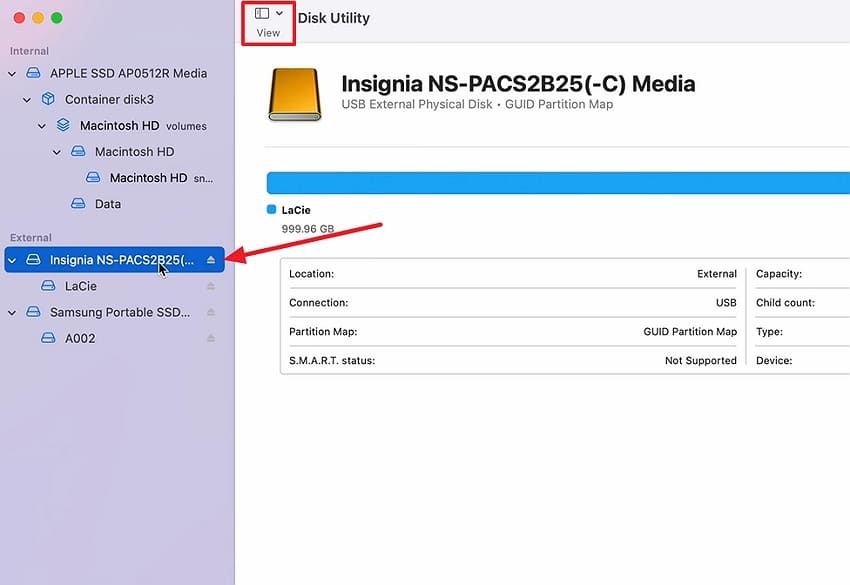Click the Data volume disk icon
The width and height of the screenshot is (850, 585).
pos(78,204)
